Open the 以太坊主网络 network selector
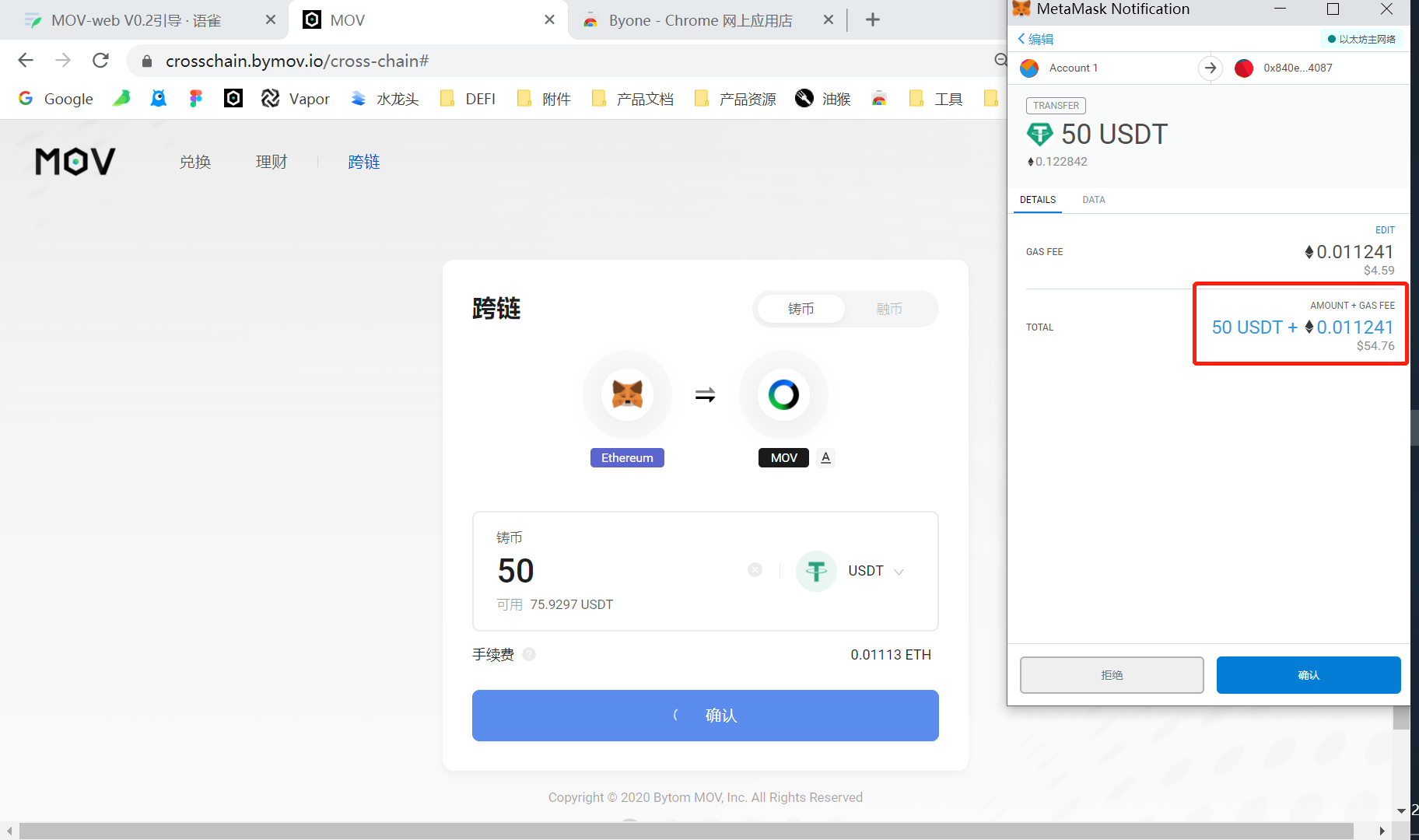Screen dimensions: 1419x840 pos(1361,39)
